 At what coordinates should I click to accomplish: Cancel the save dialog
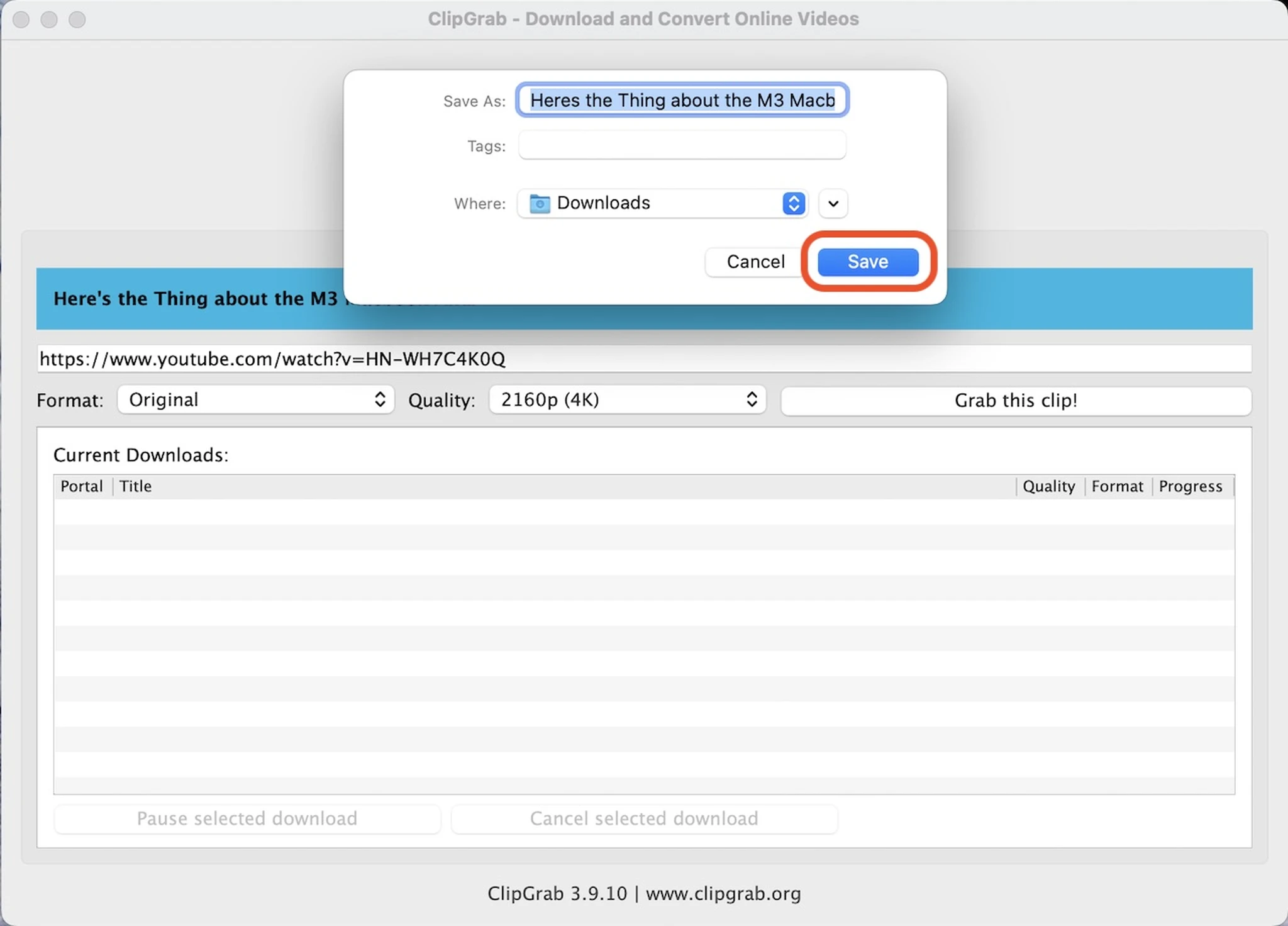pyautogui.click(x=755, y=262)
